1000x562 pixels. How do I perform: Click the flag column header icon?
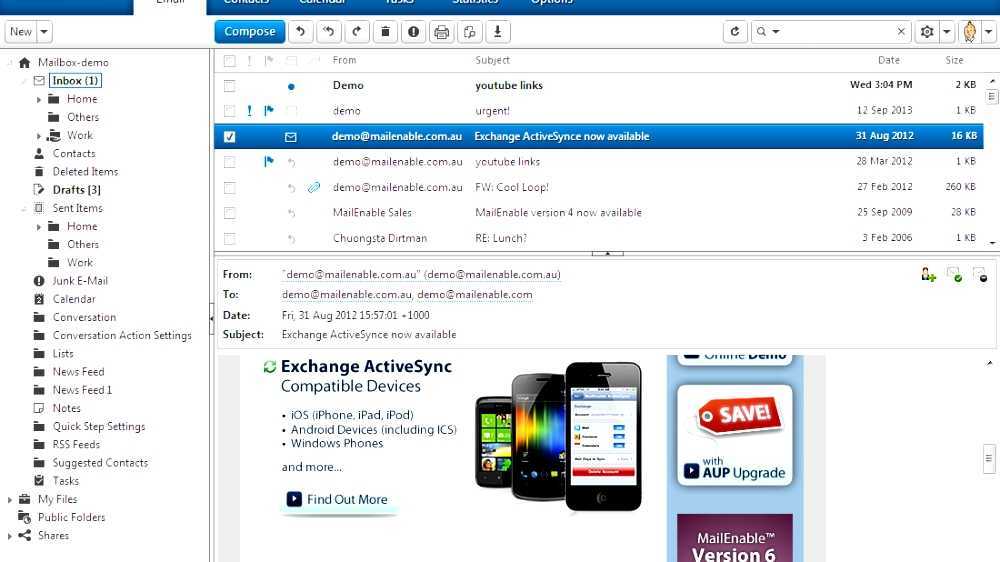pyautogui.click(x=269, y=60)
